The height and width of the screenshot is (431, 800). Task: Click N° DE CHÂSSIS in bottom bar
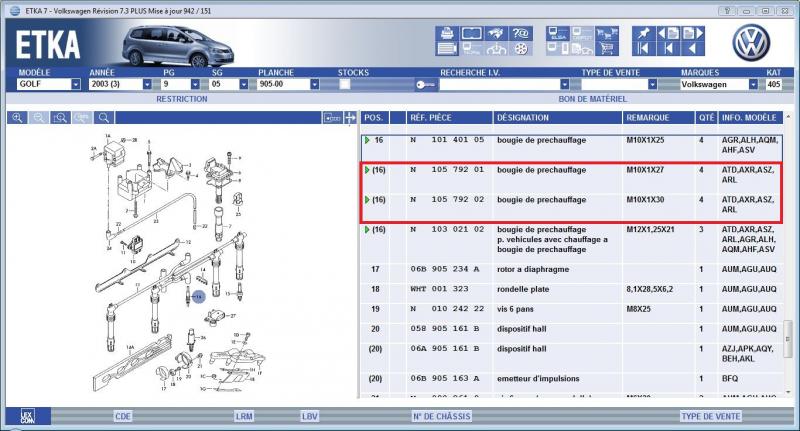(442, 416)
